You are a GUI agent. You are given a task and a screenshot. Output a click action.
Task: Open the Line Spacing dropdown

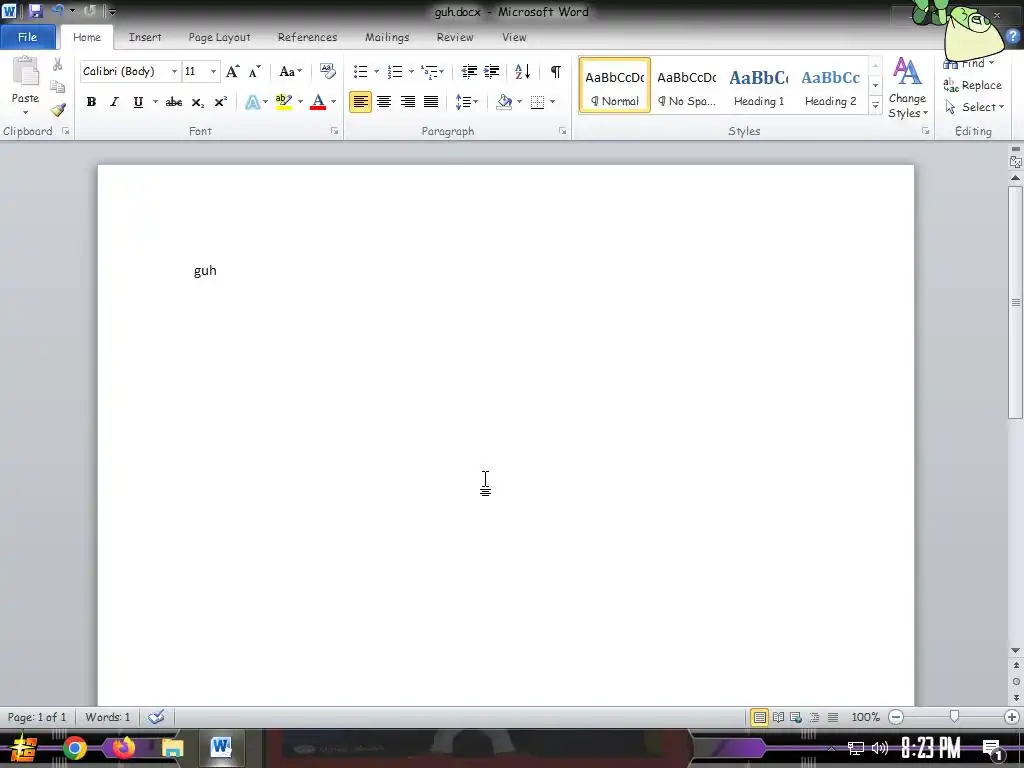pyautogui.click(x=467, y=102)
